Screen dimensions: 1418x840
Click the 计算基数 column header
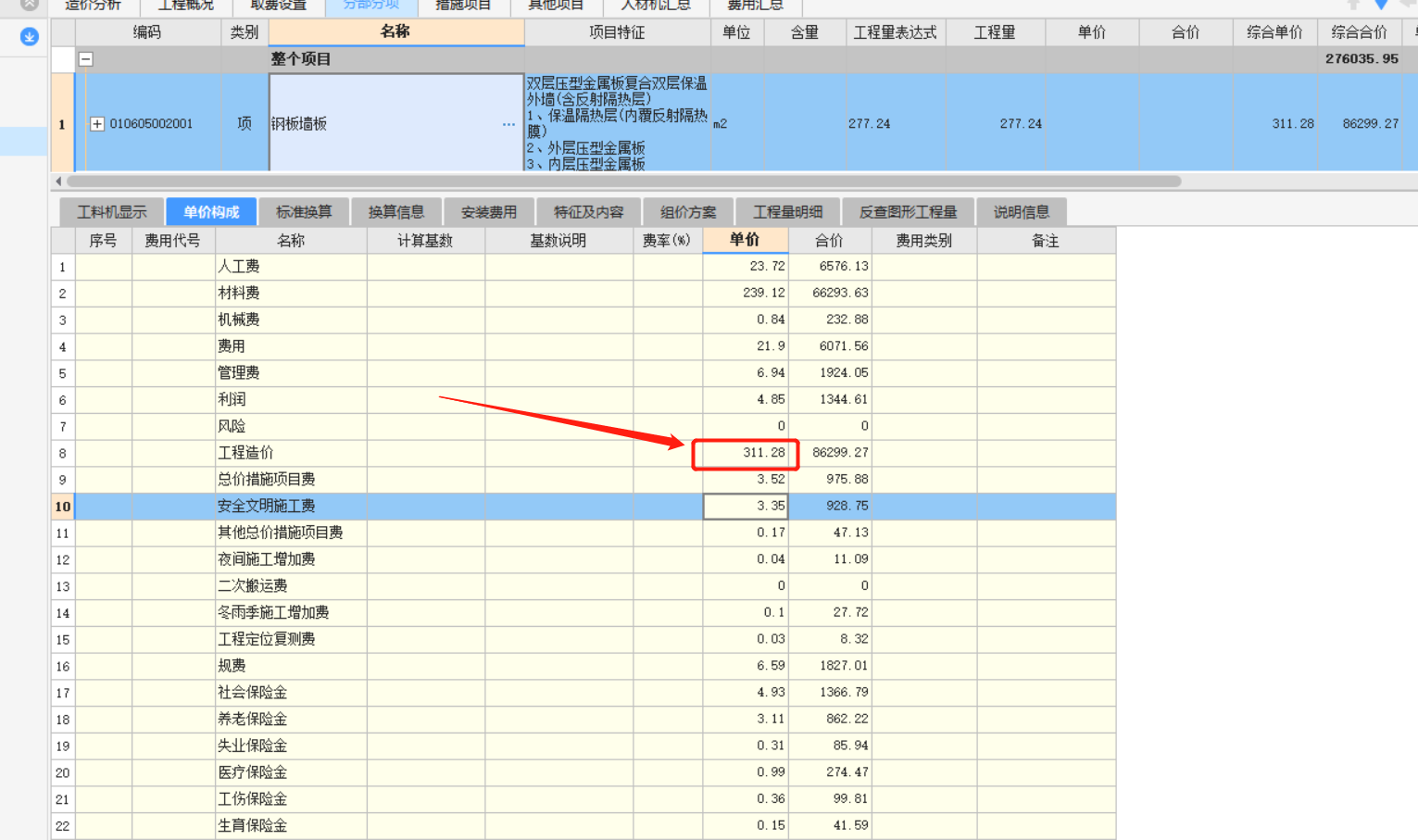pos(426,241)
